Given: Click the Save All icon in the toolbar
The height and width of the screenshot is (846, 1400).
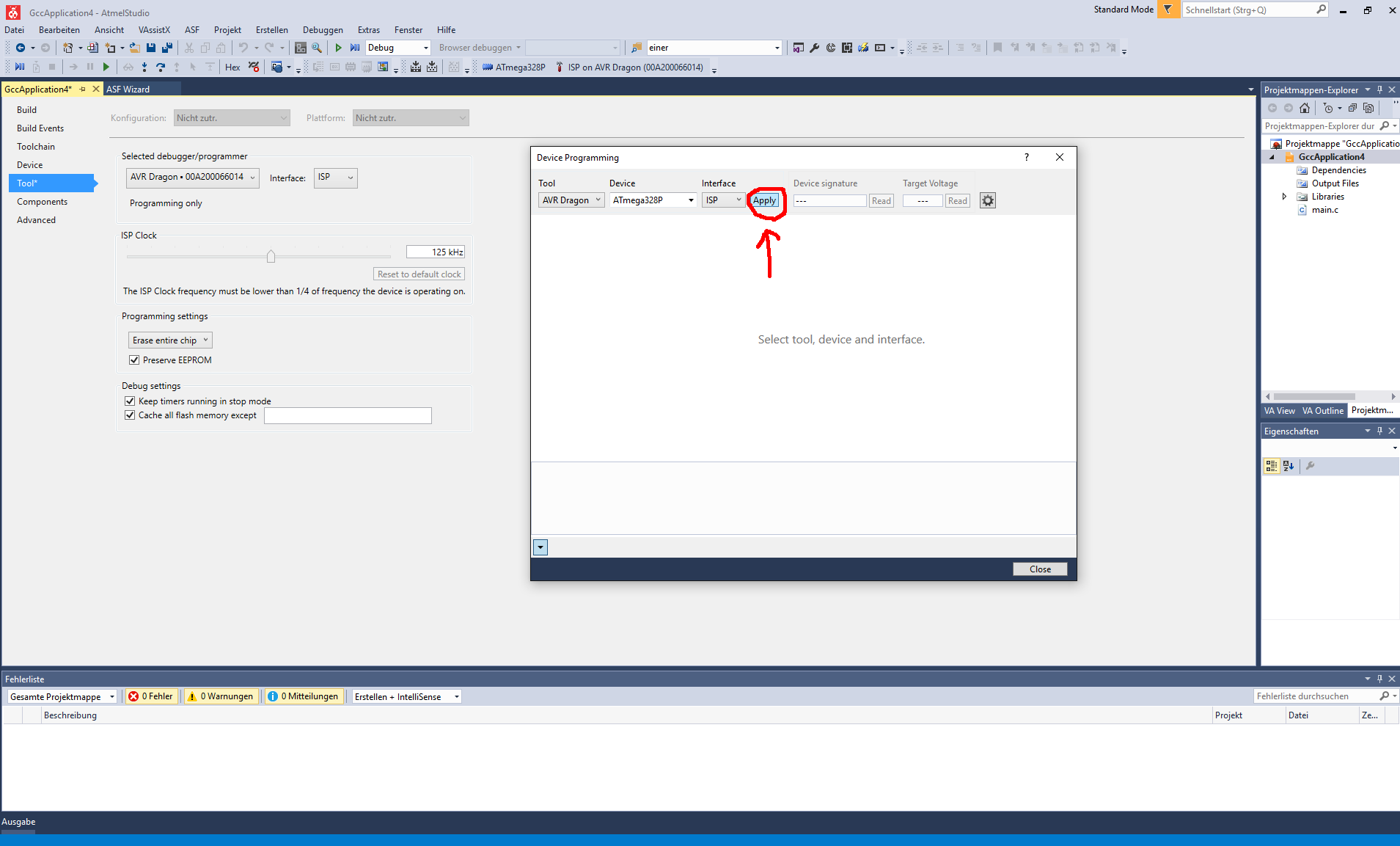Looking at the screenshot, I should 167,48.
